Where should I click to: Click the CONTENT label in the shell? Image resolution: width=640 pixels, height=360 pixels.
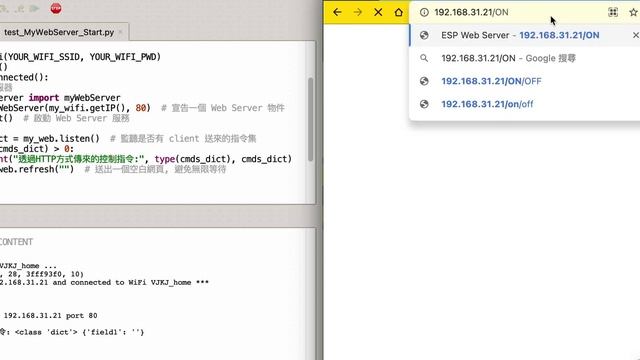click(16, 242)
